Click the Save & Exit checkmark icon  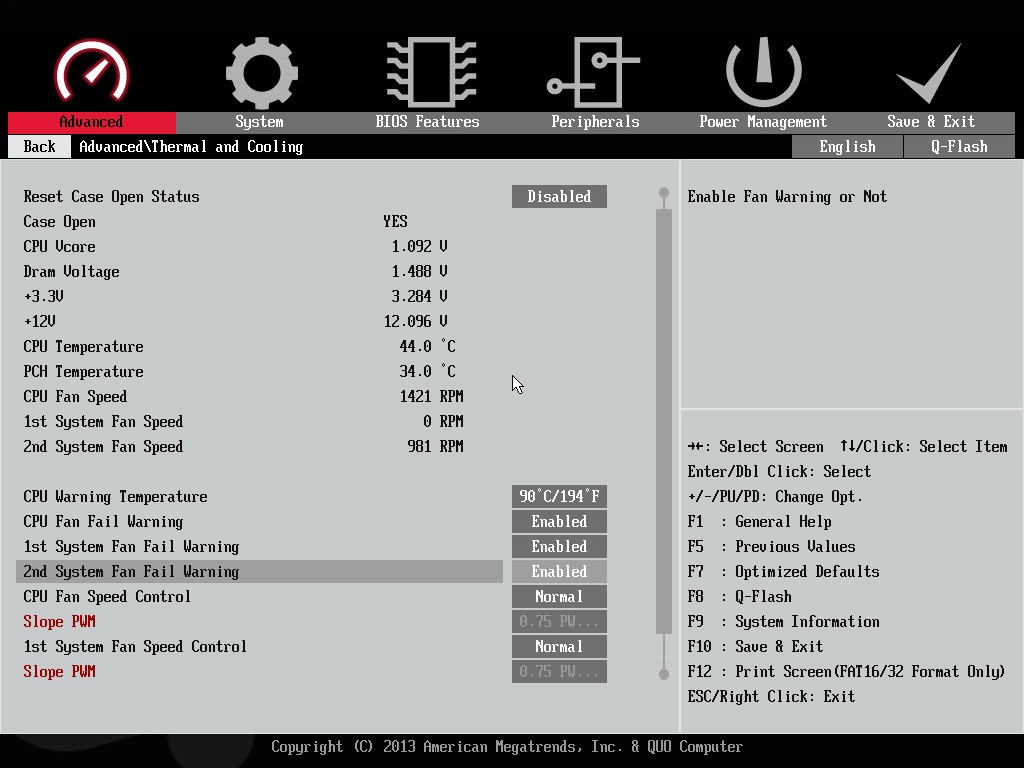click(930, 73)
